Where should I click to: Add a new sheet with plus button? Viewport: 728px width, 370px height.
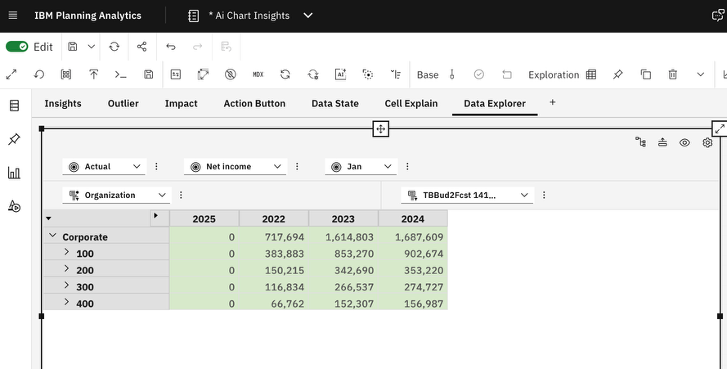tap(552, 102)
